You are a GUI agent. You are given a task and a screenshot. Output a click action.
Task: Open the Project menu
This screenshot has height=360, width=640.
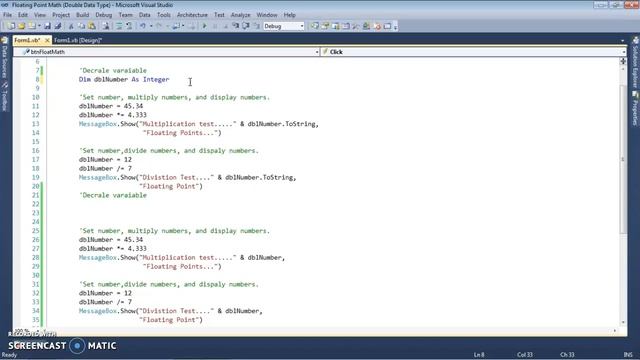[x=61, y=15]
